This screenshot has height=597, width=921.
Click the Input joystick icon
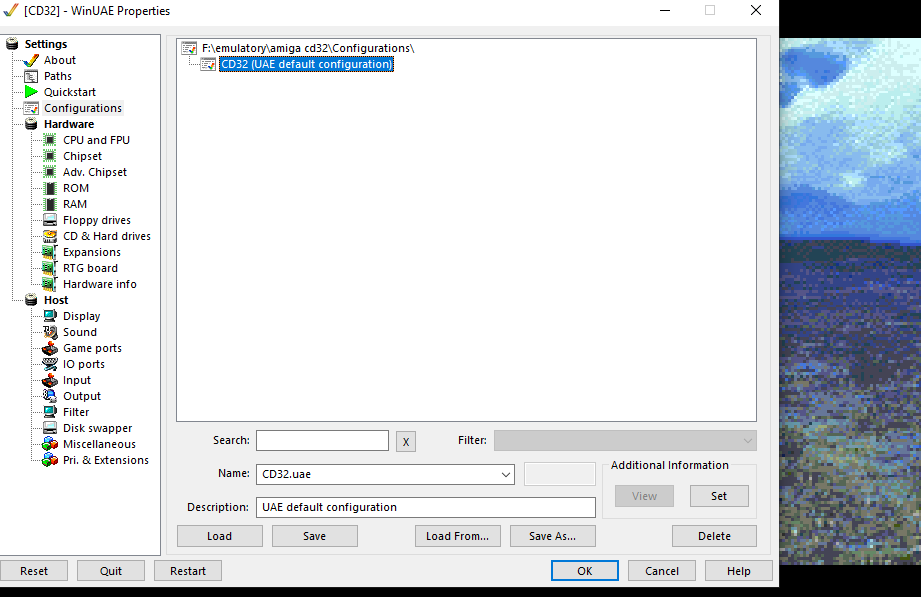coord(50,380)
